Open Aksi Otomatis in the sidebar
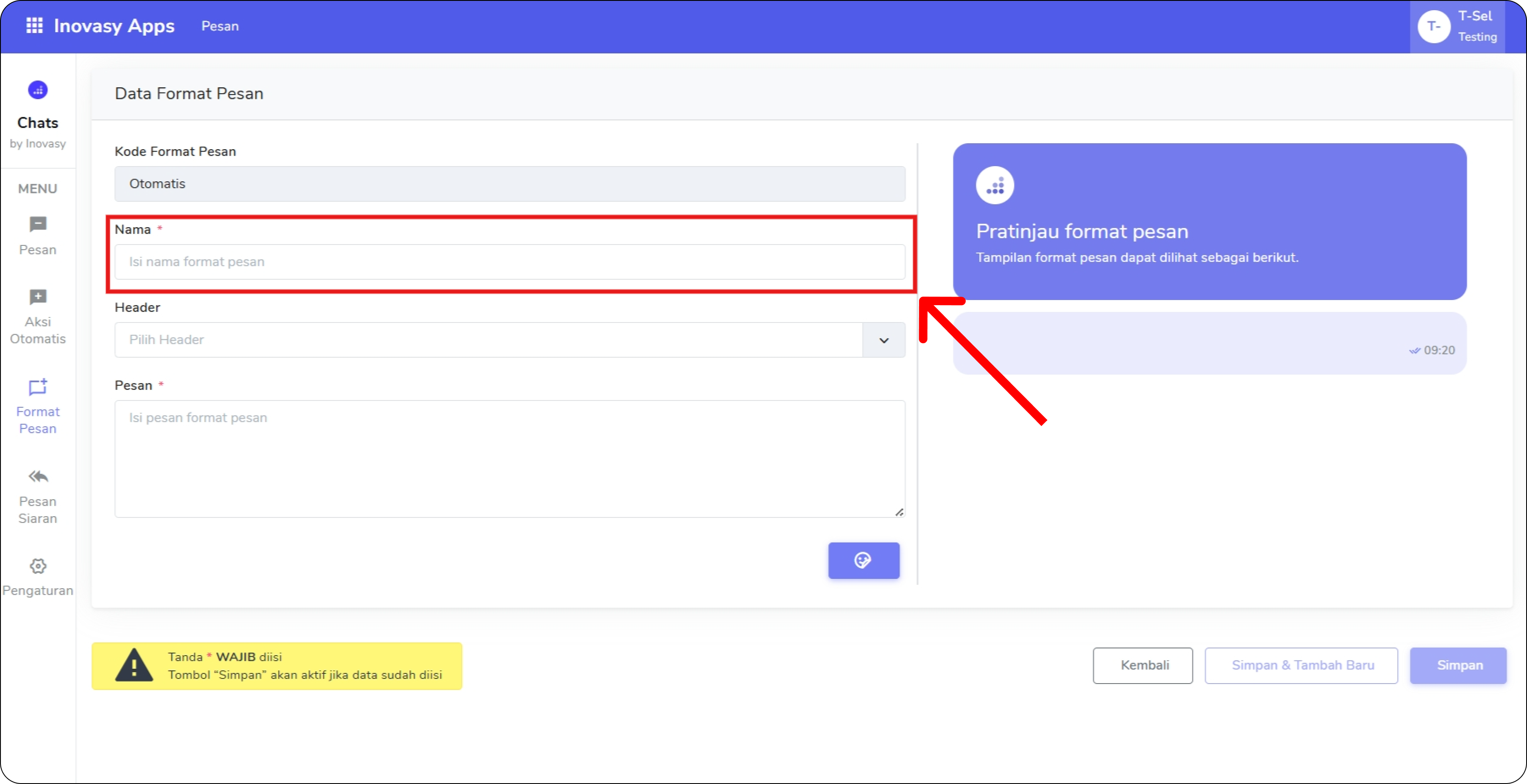The width and height of the screenshot is (1527, 784). [38, 297]
